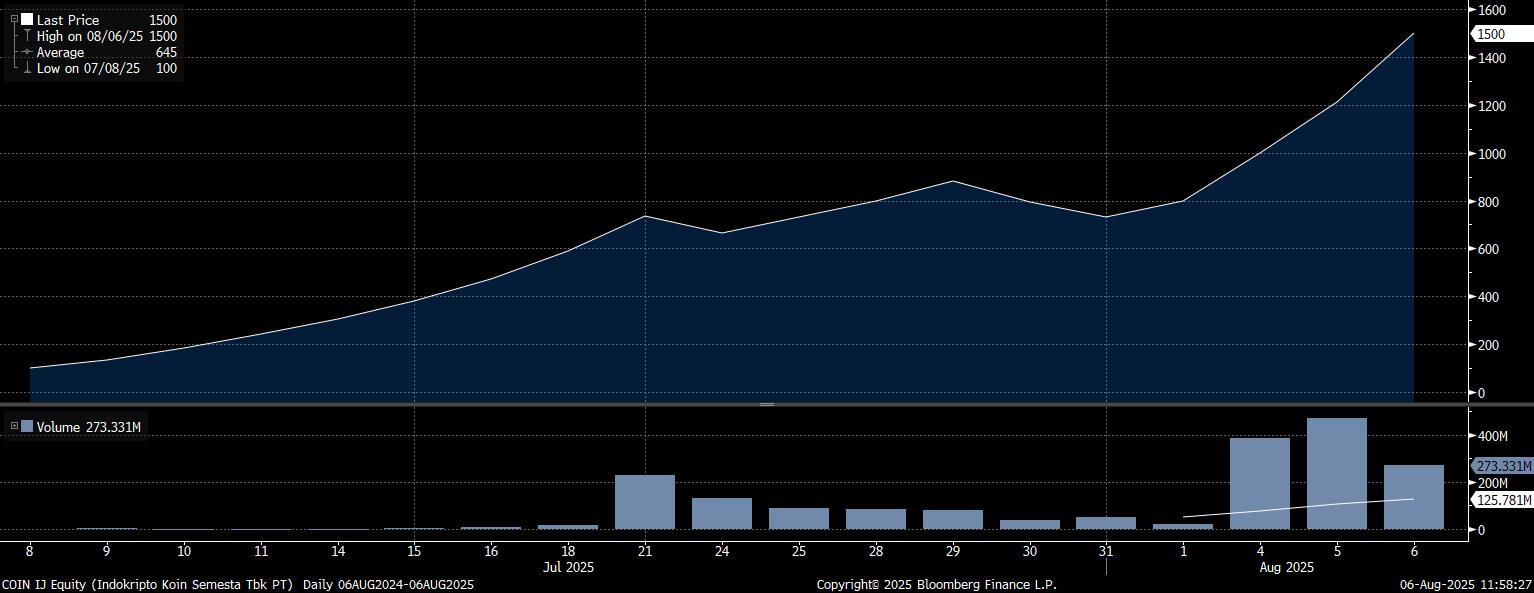The image size is (1534, 593).
Task: Collapse the Last Price legend tree
Action: coord(14,19)
